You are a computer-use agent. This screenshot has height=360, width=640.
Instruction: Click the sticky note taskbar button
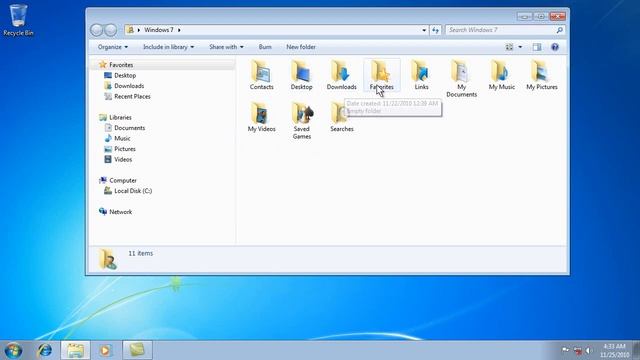137,350
